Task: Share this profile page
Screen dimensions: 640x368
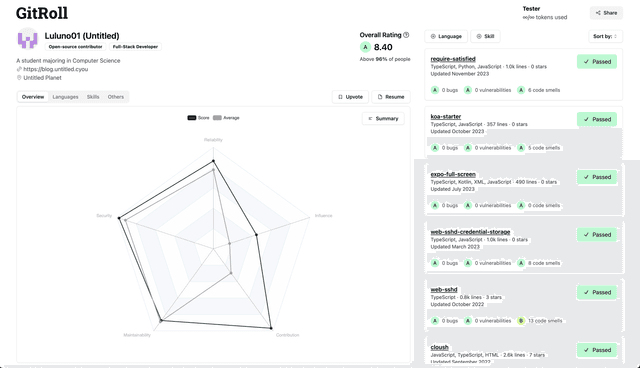Action: click(x=606, y=13)
